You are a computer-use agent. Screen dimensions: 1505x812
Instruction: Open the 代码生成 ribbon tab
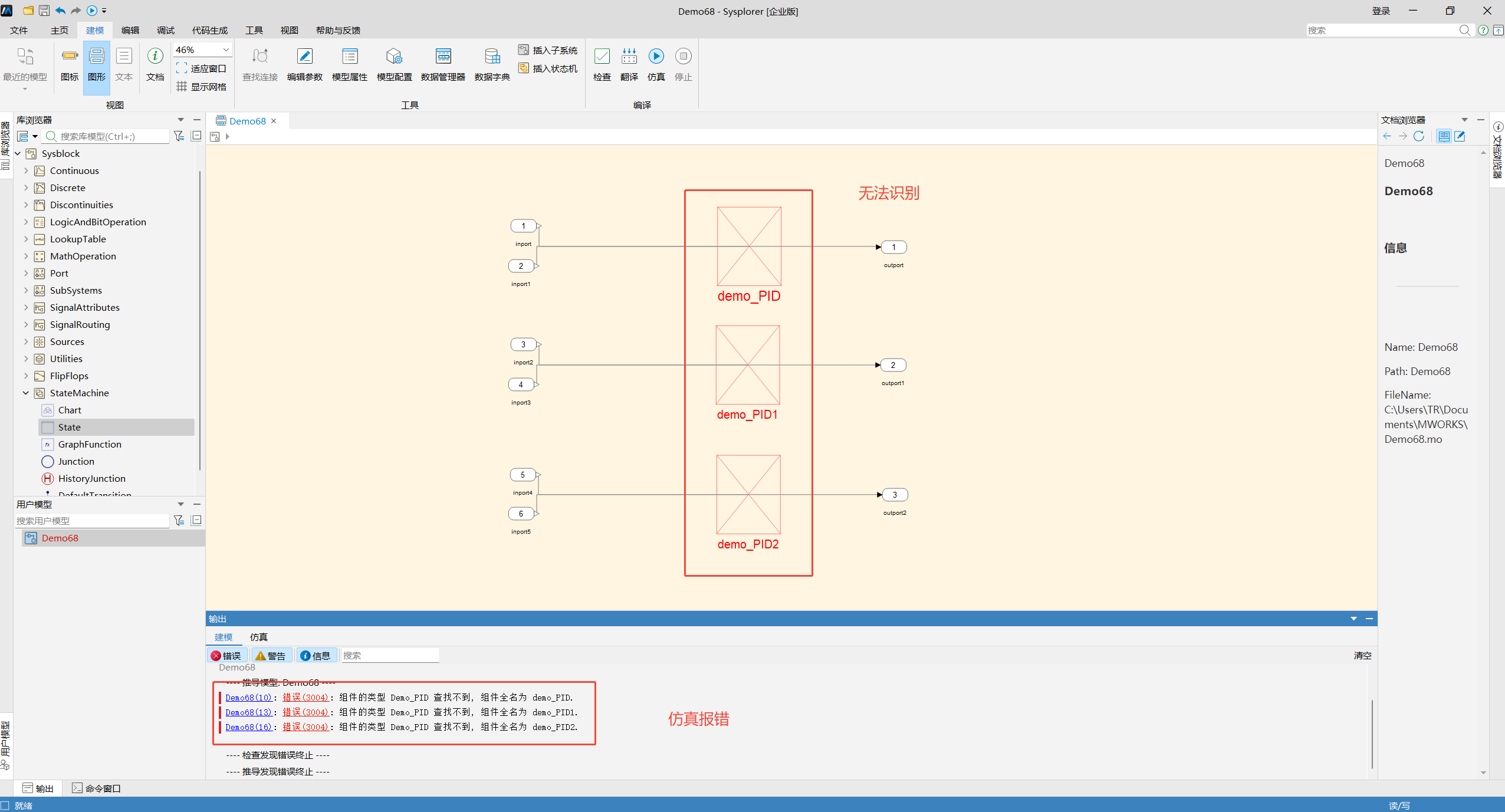[x=209, y=30]
